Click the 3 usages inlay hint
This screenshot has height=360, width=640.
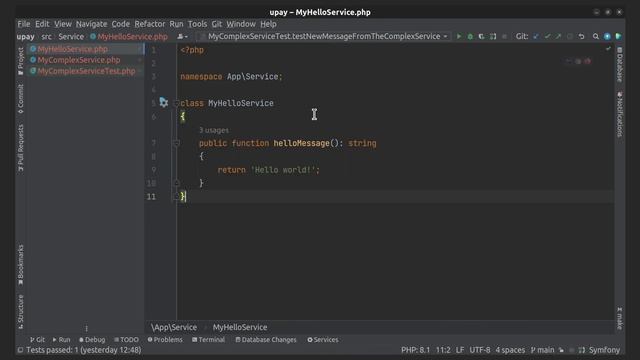pyautogui.click(x=214, y=130)
